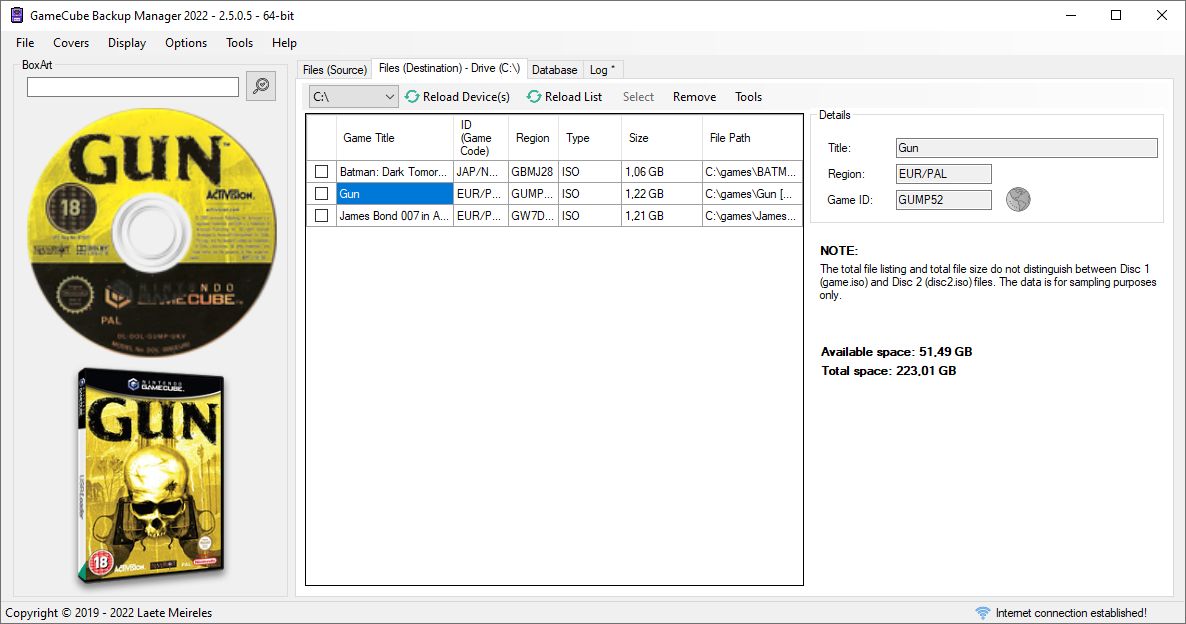
Task: Click the Reload Device(s) button
Action: [458, 97]
